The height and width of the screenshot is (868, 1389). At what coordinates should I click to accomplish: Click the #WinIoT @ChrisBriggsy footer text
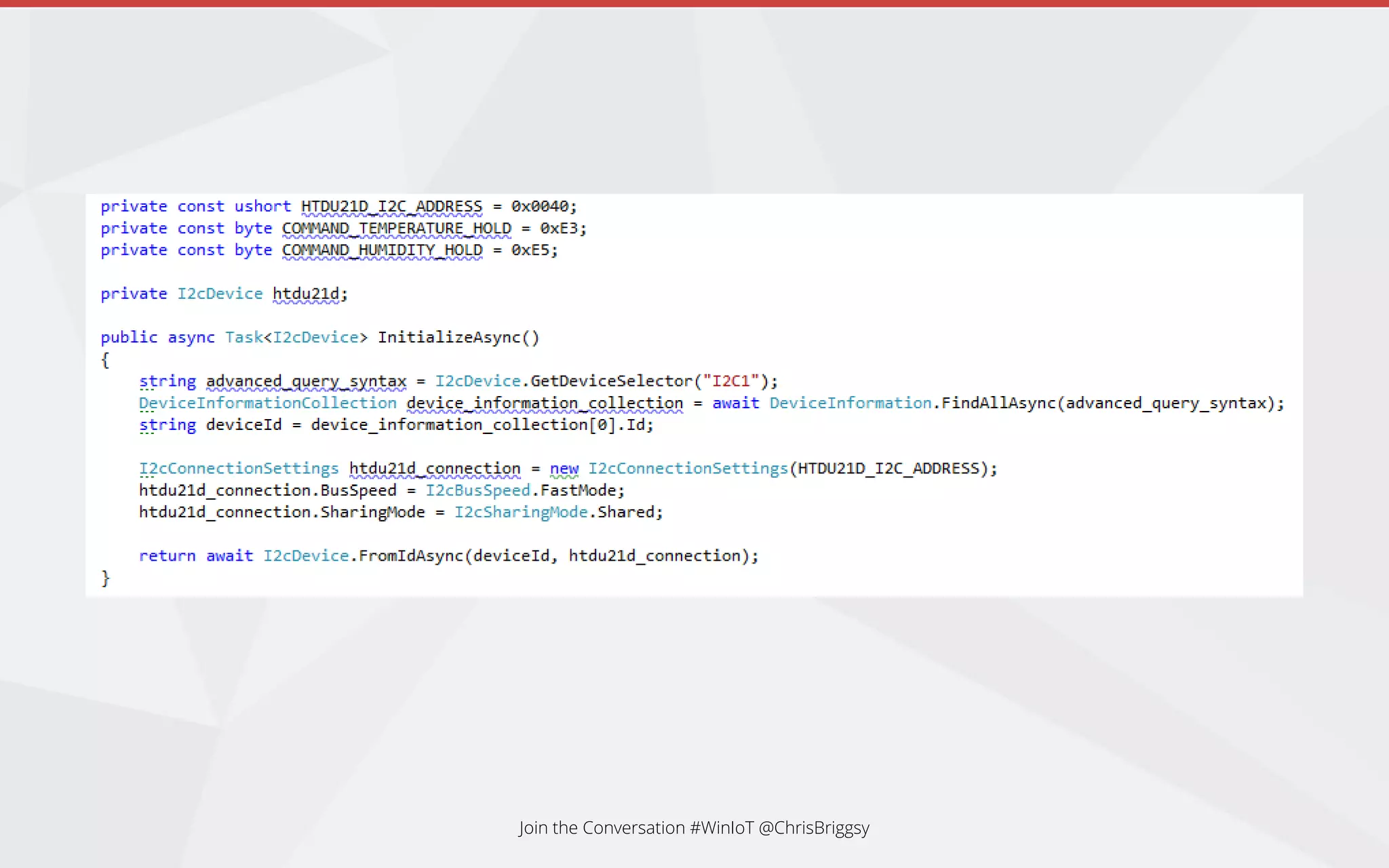click(x=779, y=828)
